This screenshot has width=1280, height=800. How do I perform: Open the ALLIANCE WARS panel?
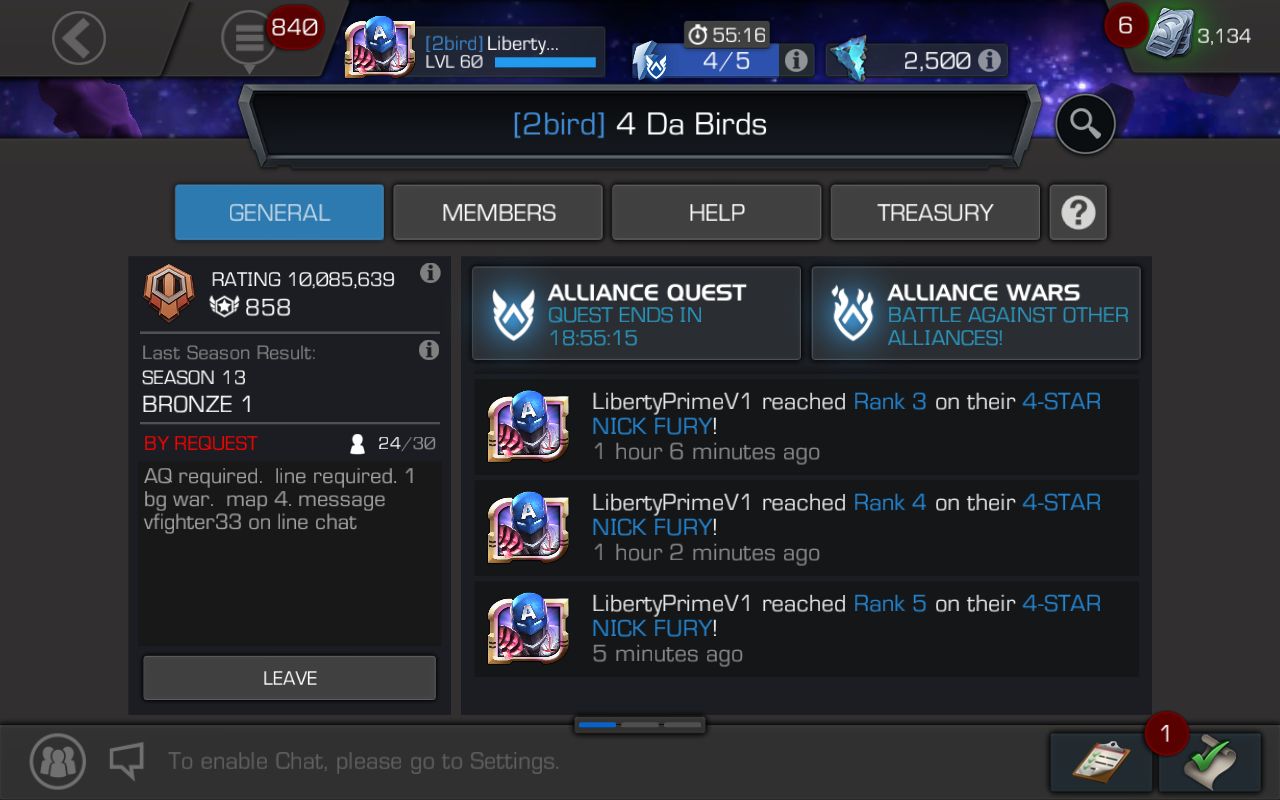coord(976,313)
